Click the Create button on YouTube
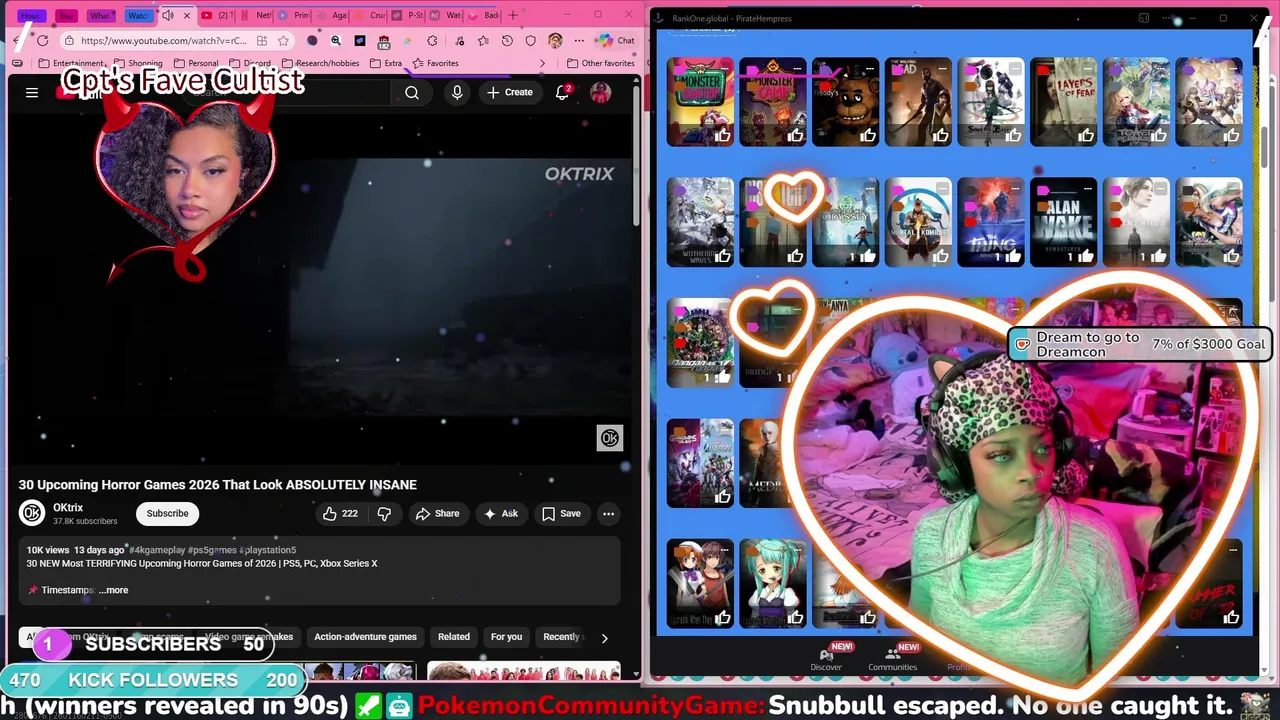Image resolution: width=1280 pixels, height=720 pixels. pos(510,92)
